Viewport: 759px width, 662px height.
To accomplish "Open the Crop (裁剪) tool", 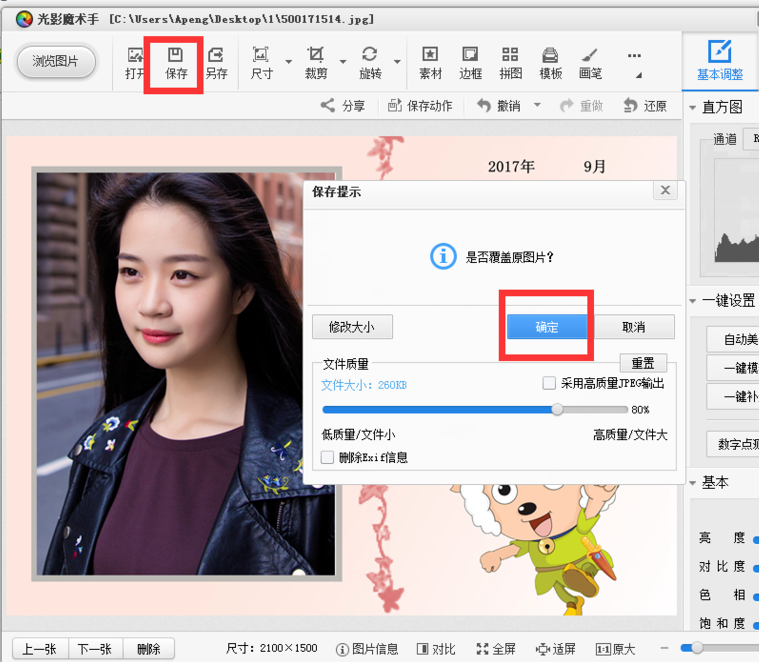I will pos(316,63).
